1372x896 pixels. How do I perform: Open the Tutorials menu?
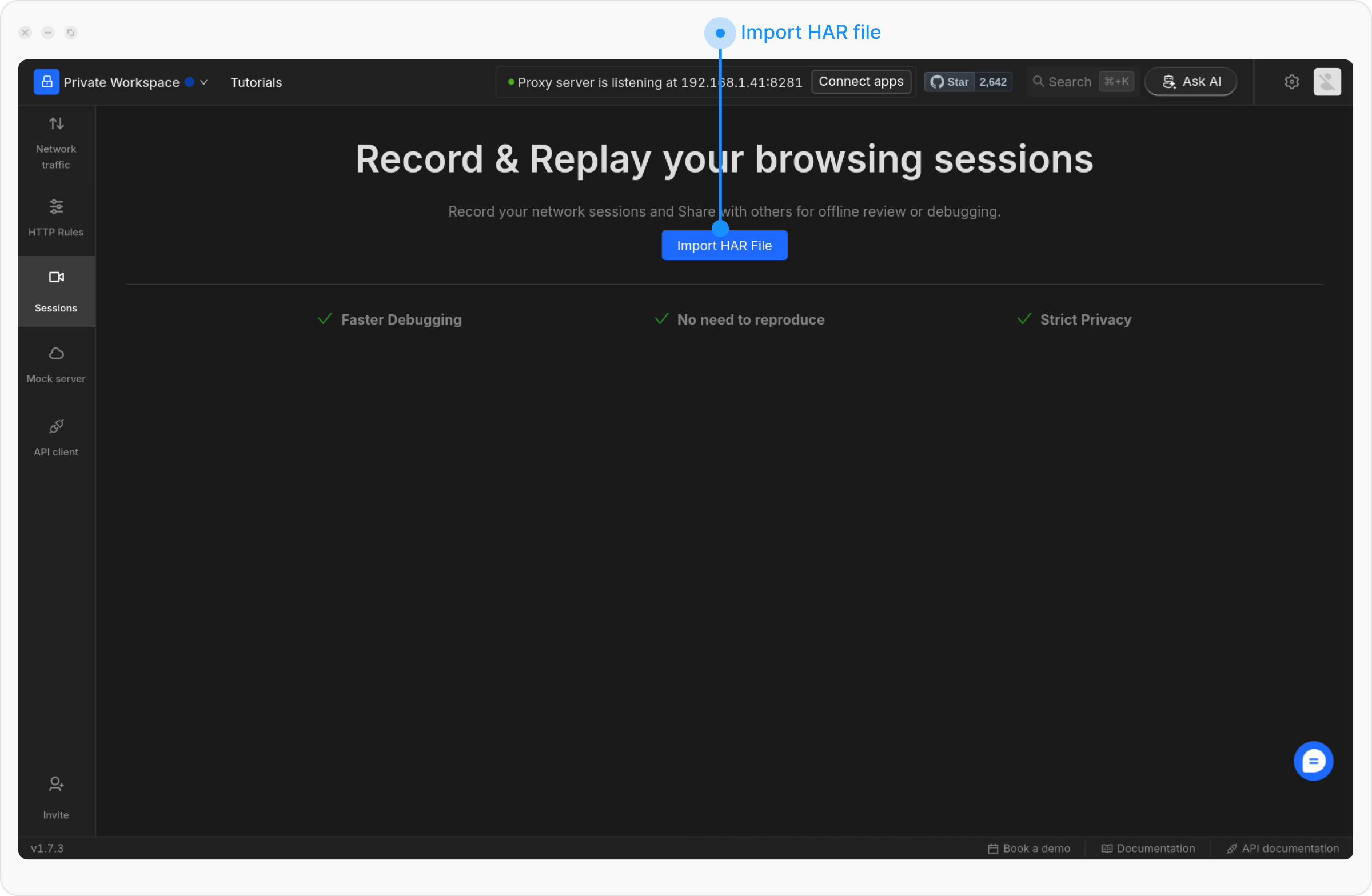point(256,82)
